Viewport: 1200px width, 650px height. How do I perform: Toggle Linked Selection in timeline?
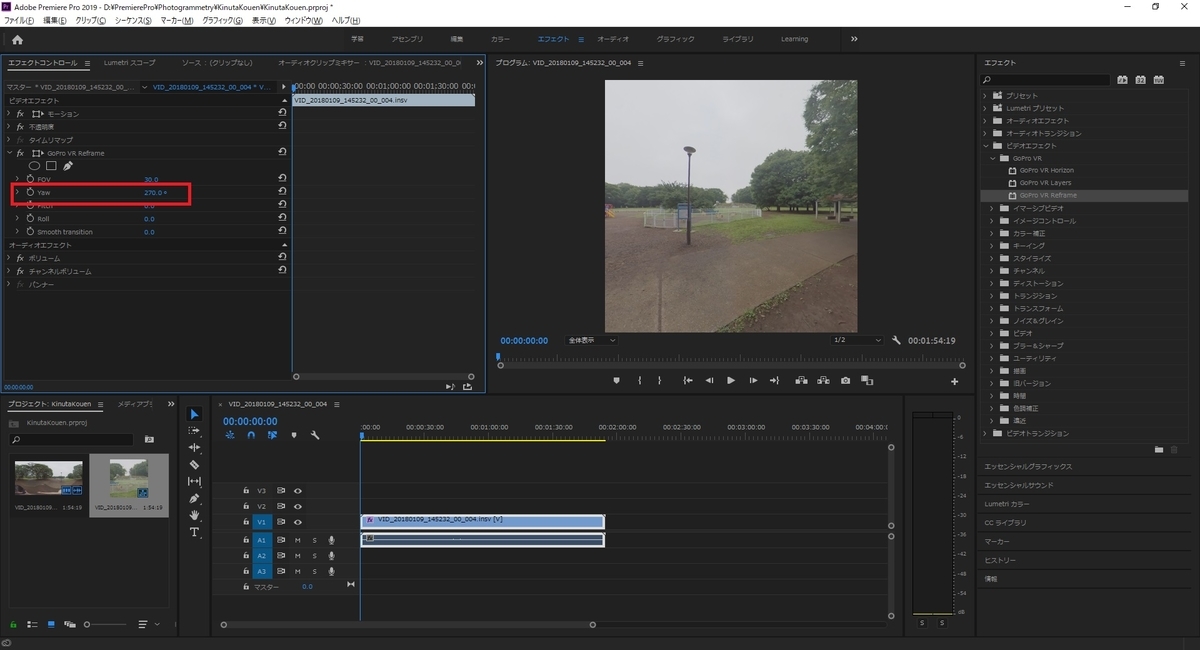[272, 435]
